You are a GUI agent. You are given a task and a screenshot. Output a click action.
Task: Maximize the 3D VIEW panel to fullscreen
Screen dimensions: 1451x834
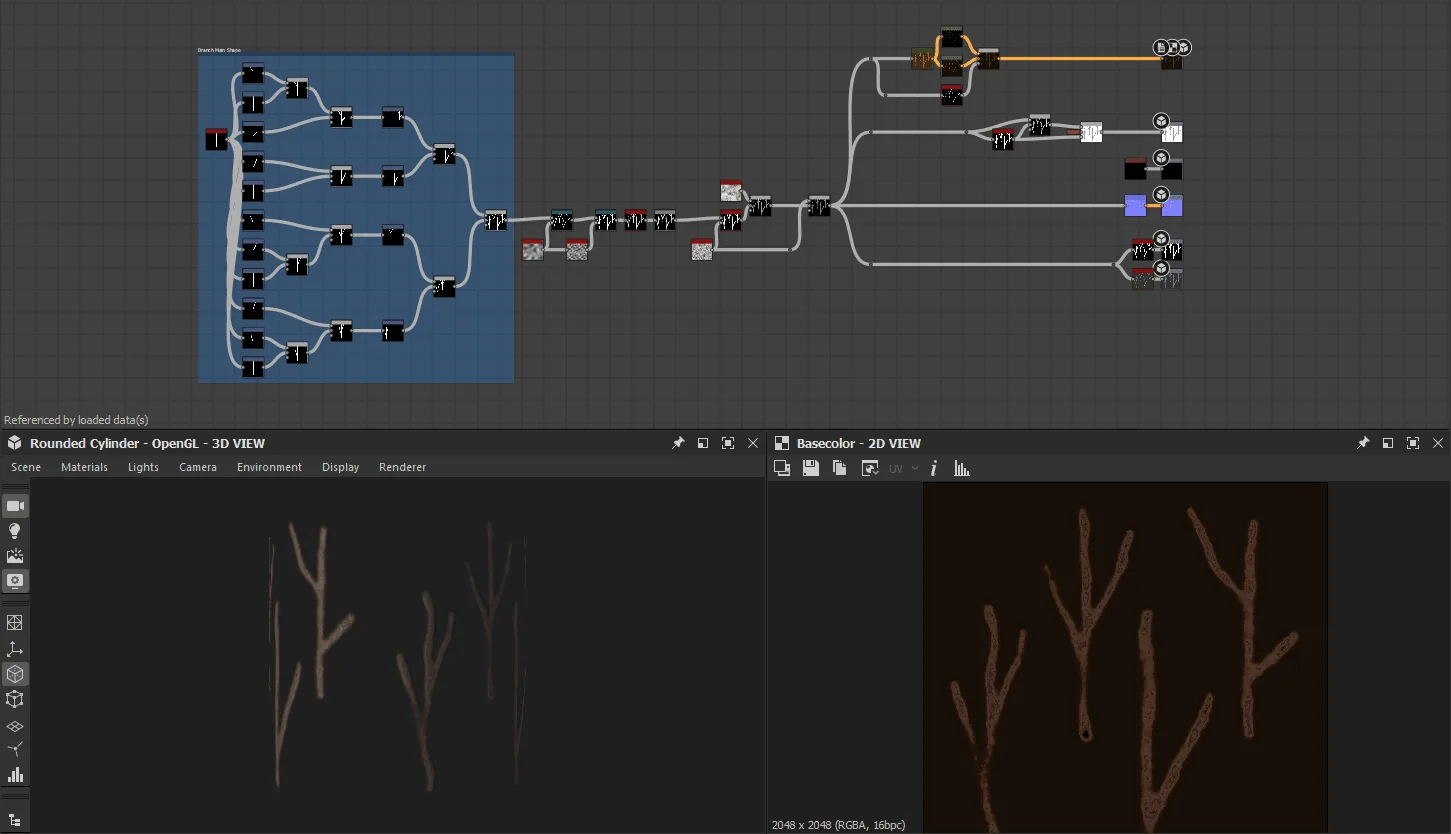coord(728,443)
